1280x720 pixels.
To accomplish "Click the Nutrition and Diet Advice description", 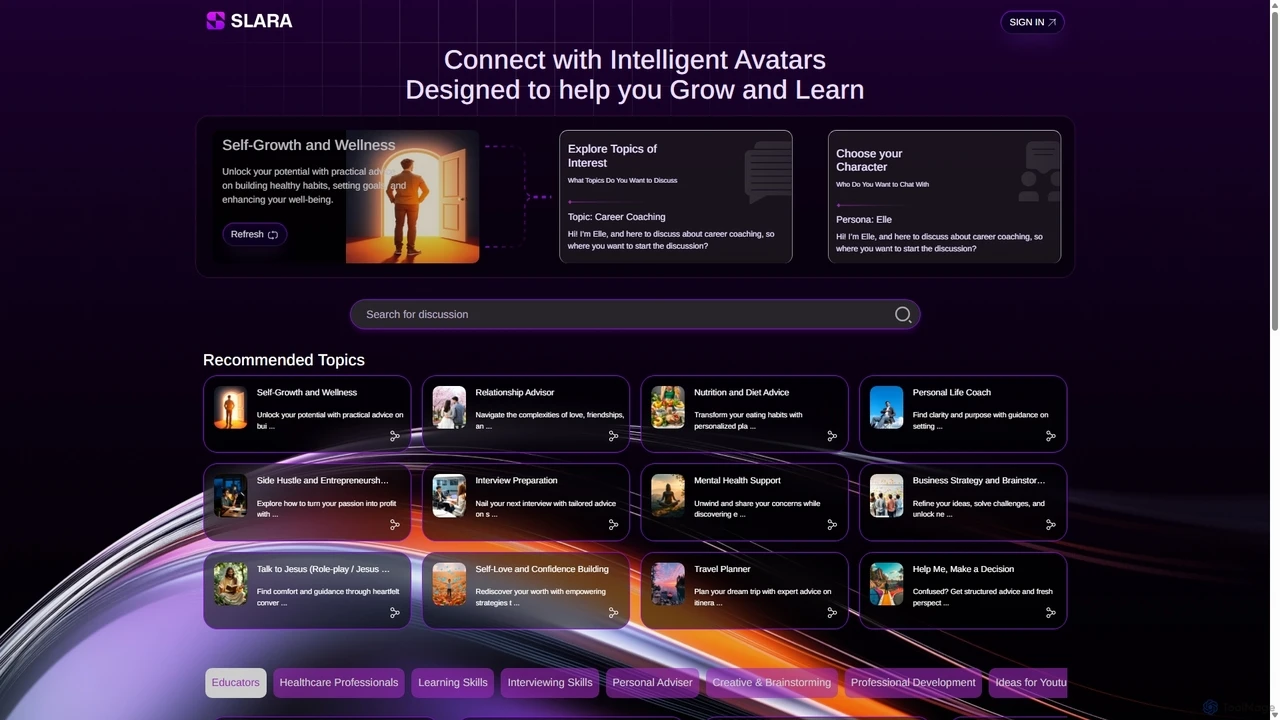I will [x=748, y=420].
